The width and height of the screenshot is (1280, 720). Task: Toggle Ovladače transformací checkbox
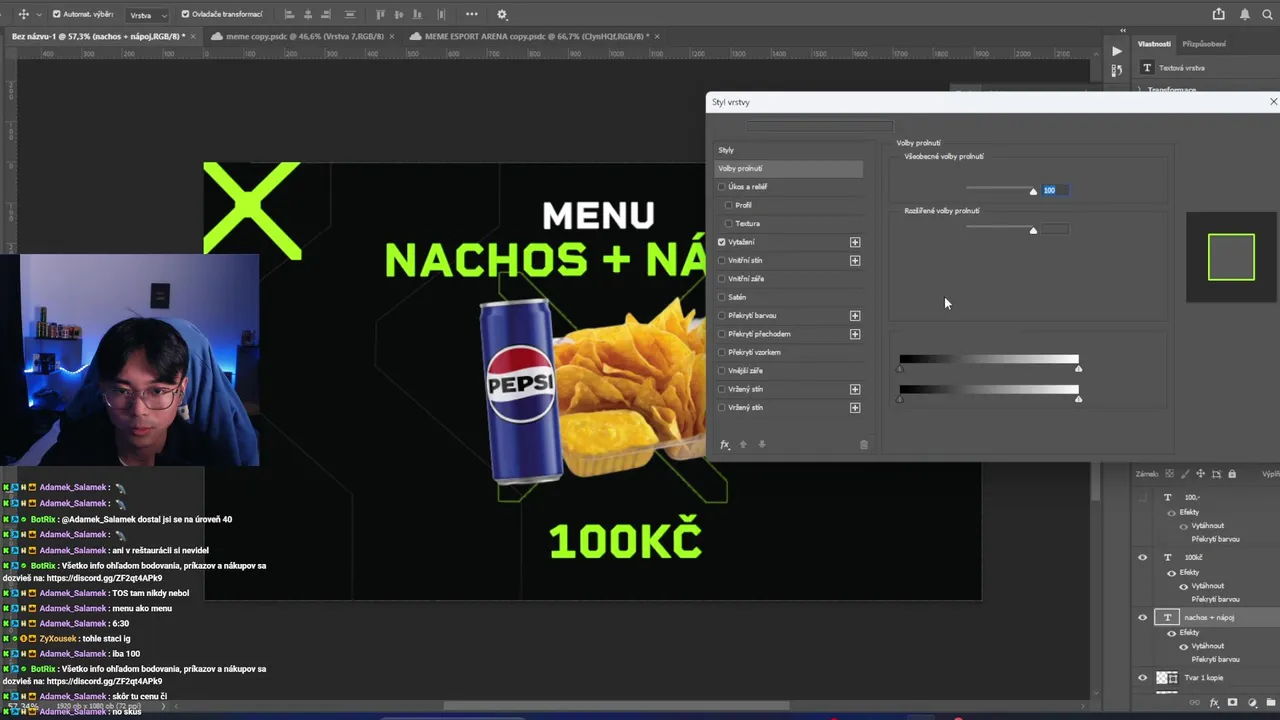pyautogui.click(x=185, y=14)
